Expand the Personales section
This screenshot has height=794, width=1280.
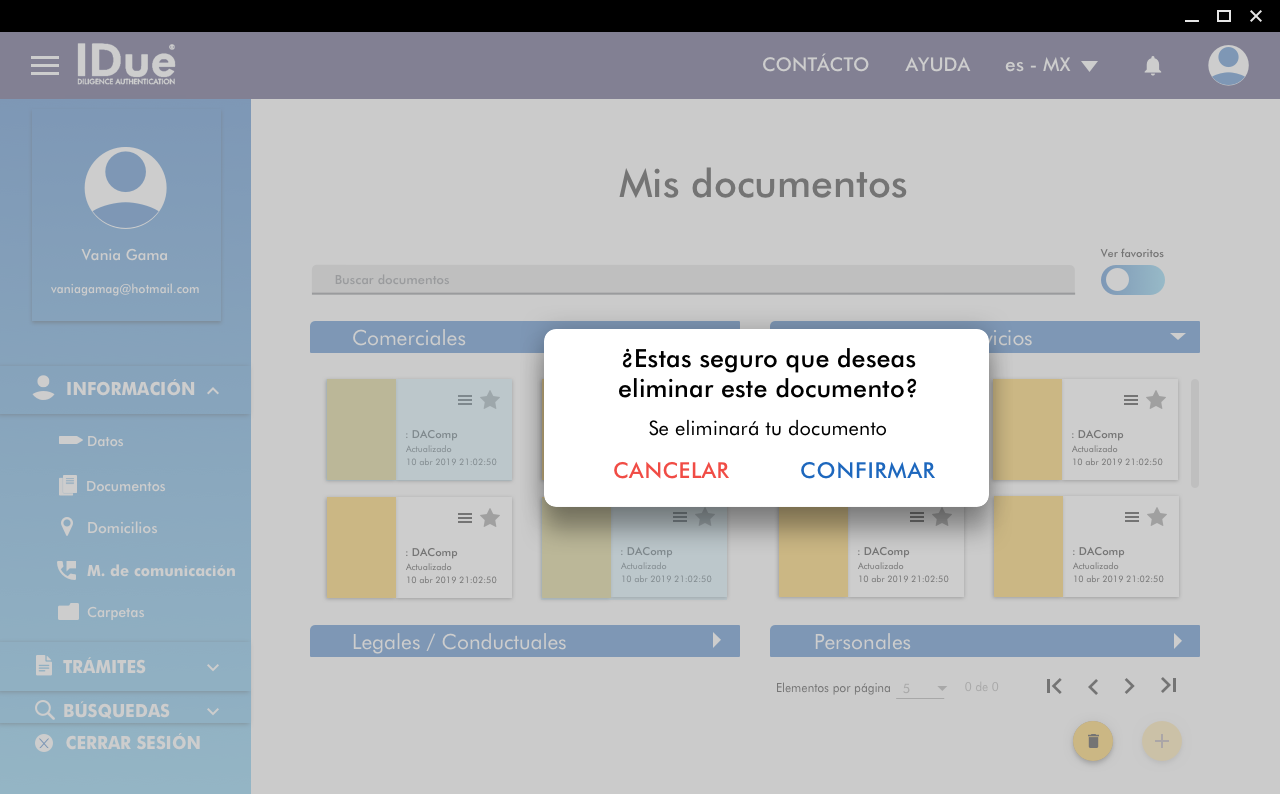[1177, 641]
